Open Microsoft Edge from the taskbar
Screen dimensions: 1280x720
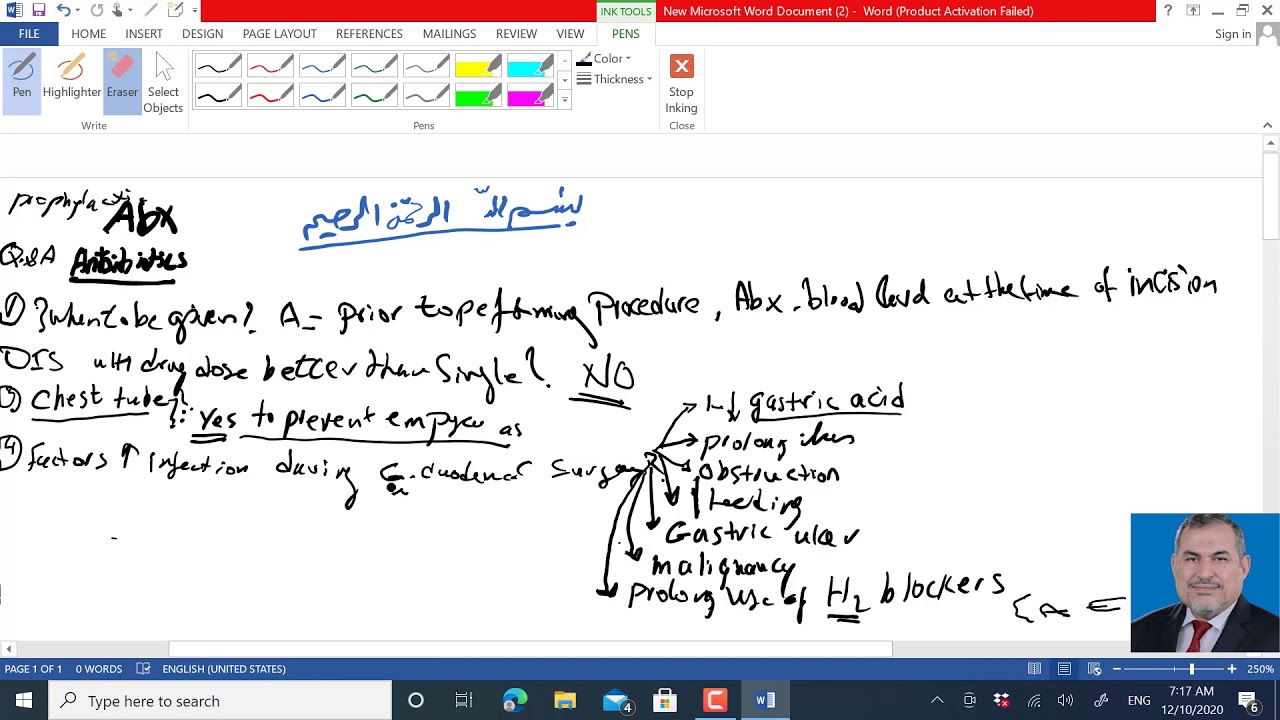click(x=515, y=701)
